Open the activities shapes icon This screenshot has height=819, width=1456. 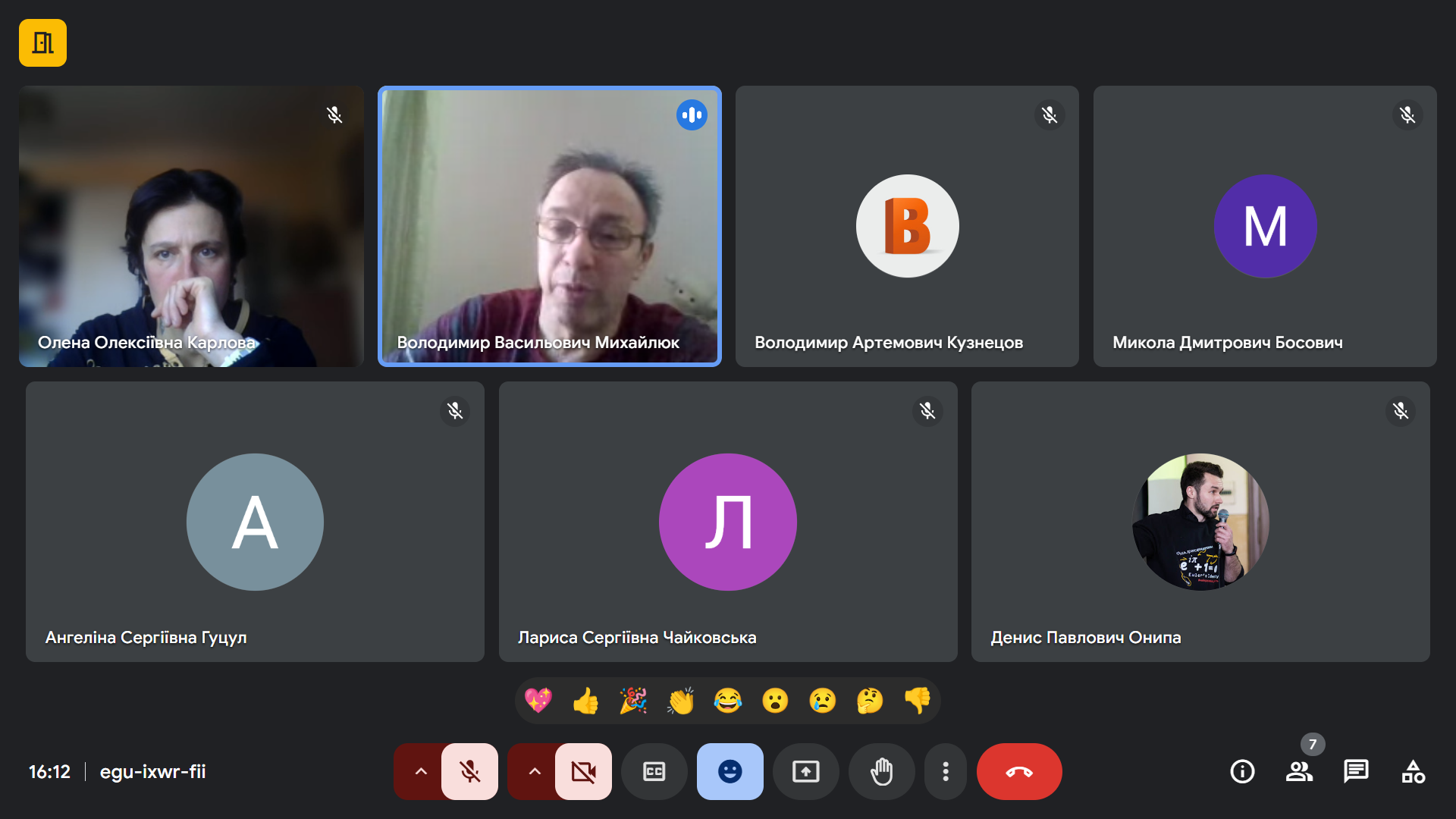tap(1413, 771)
